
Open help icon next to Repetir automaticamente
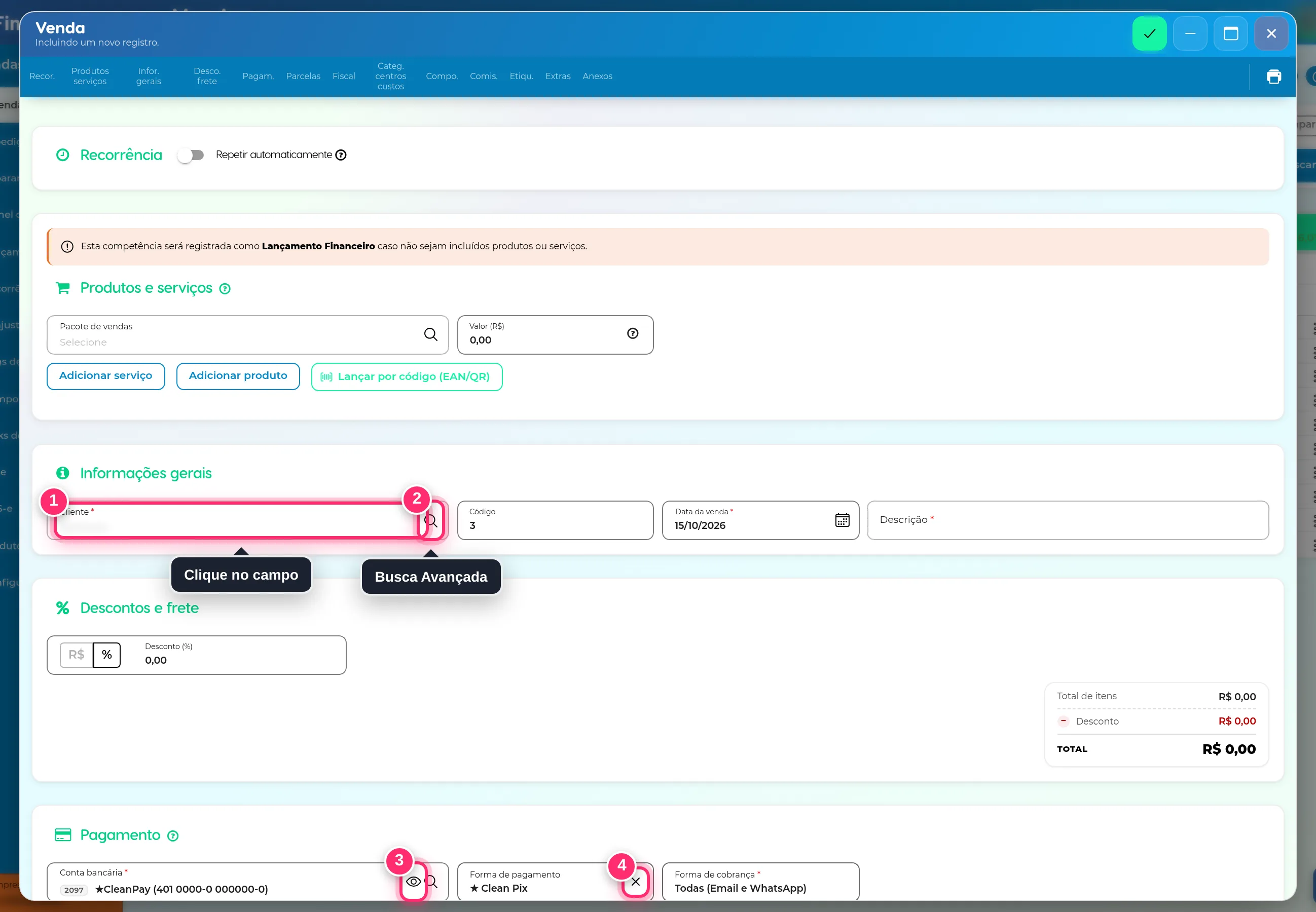341,155
